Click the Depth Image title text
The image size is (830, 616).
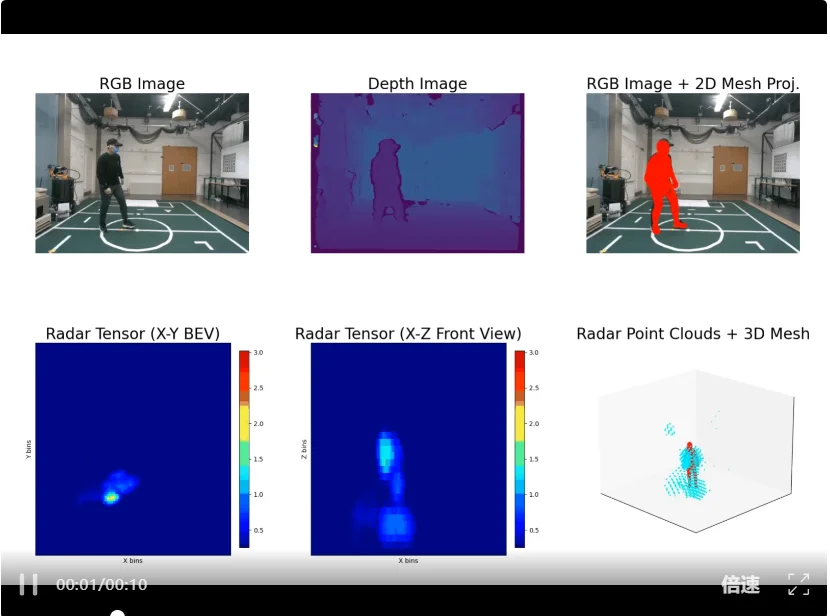click(x=417, y=84)
